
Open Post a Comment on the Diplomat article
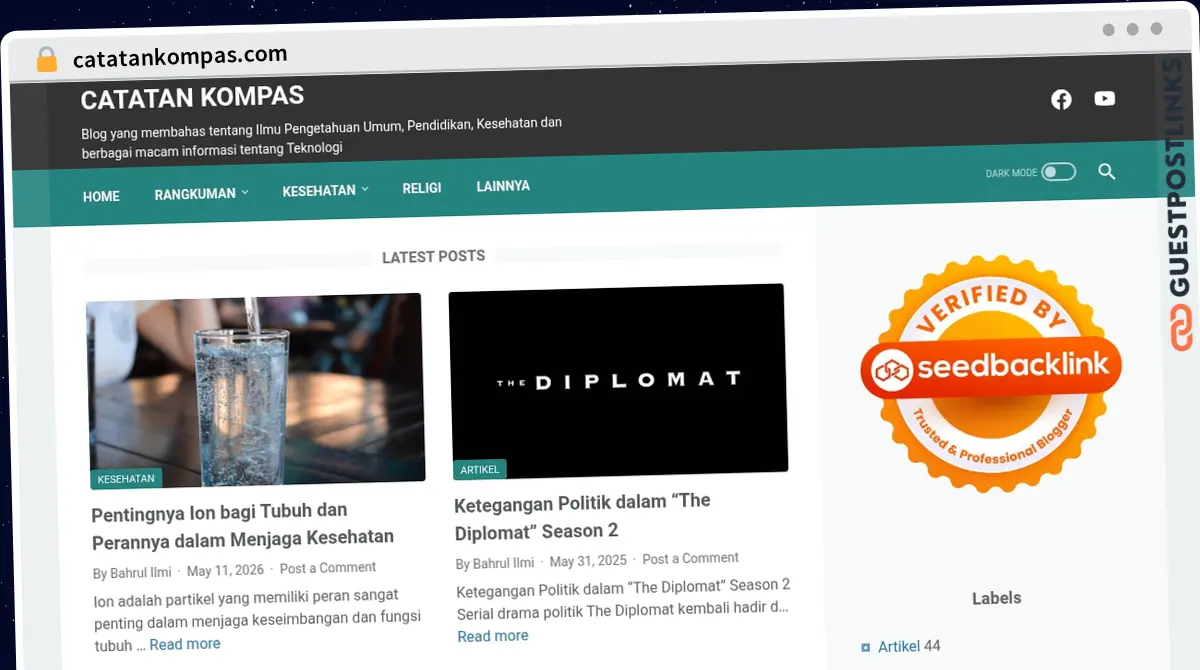[x=690, y=558]
